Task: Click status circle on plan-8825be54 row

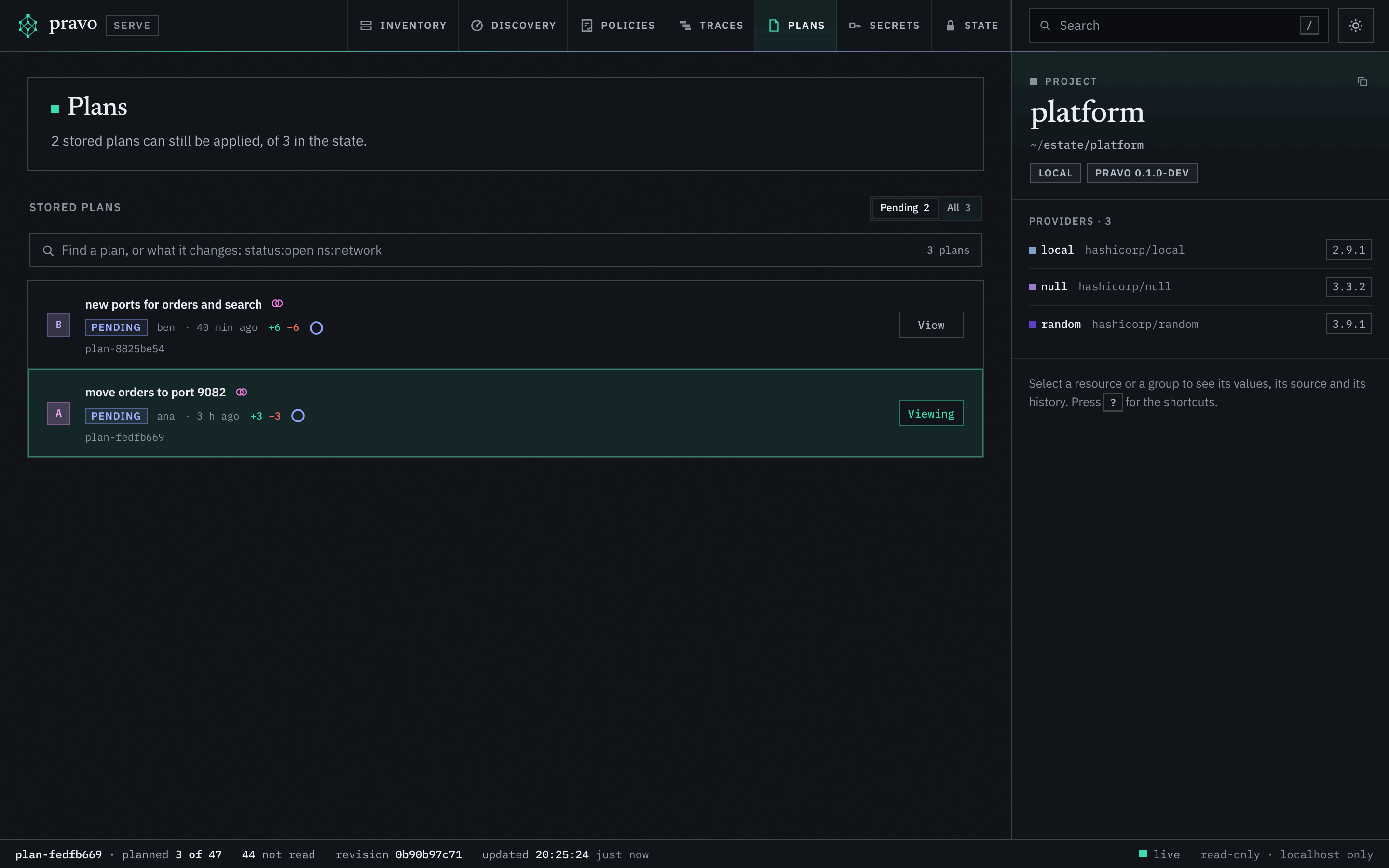Action: coord(316,328)
